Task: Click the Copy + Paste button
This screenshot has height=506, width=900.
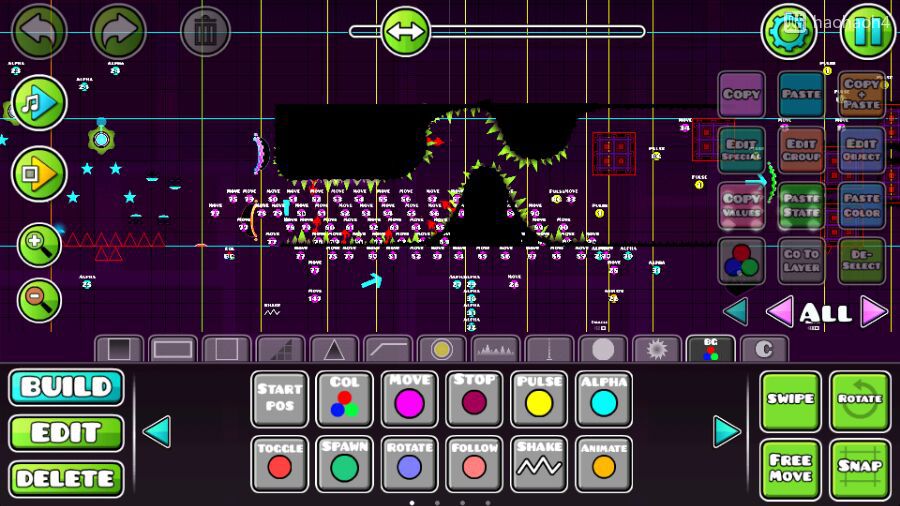Action: (862, 94)
